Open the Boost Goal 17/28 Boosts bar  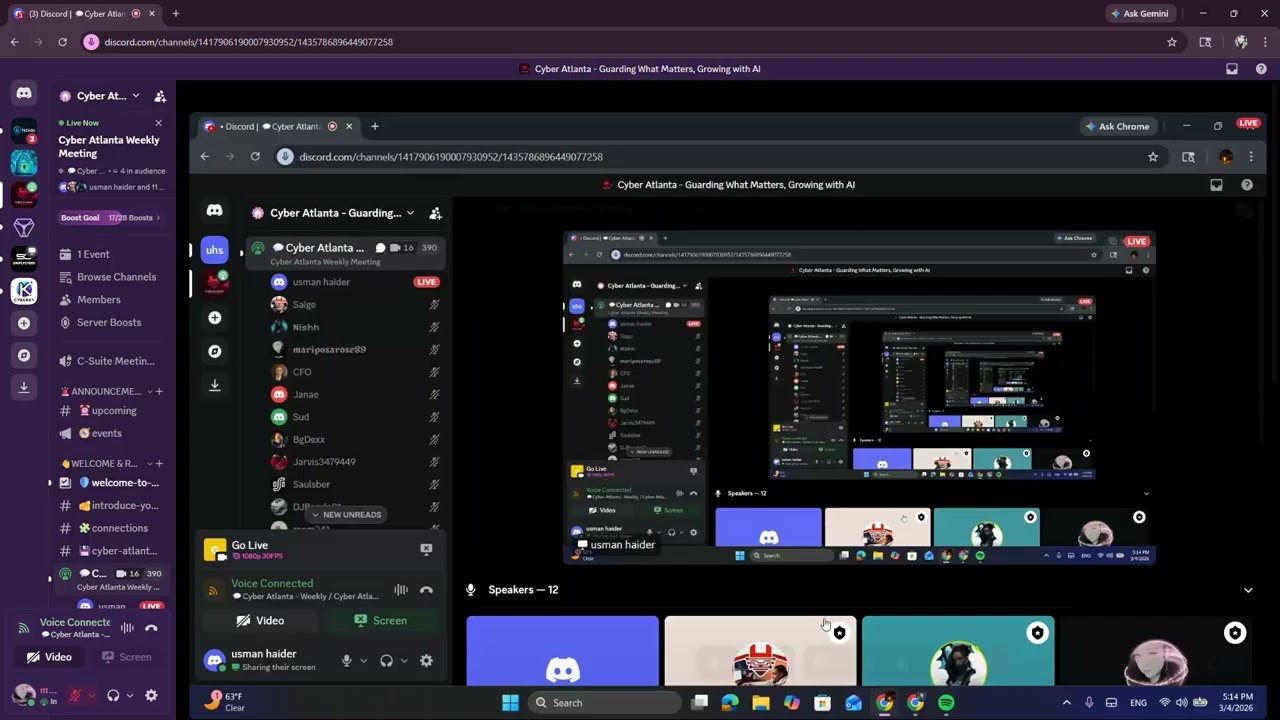click(x=110, y=218)
